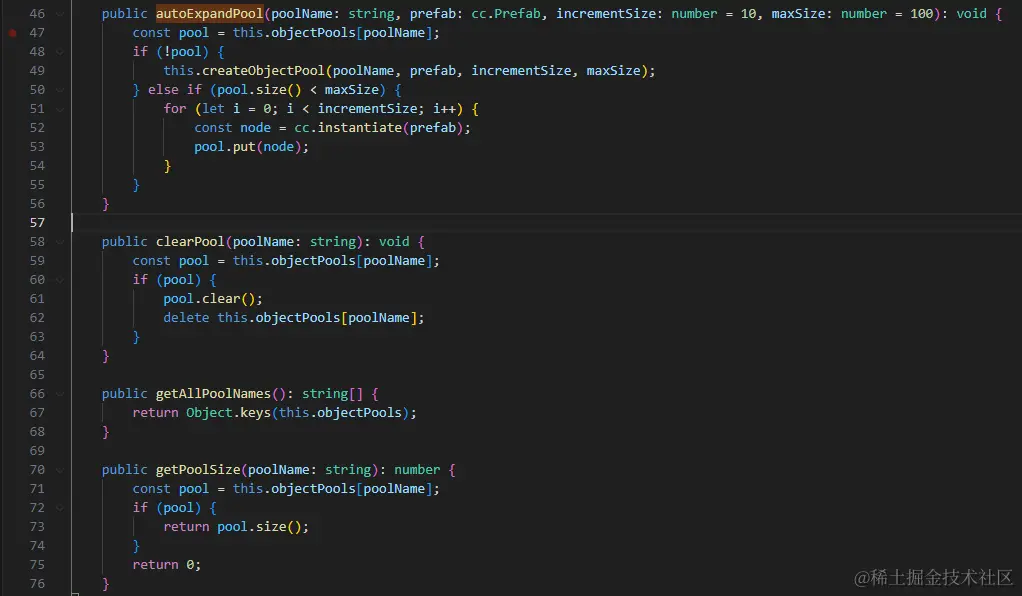
Task: Click 'return 0;' on line 75
Action: [167, 565]
